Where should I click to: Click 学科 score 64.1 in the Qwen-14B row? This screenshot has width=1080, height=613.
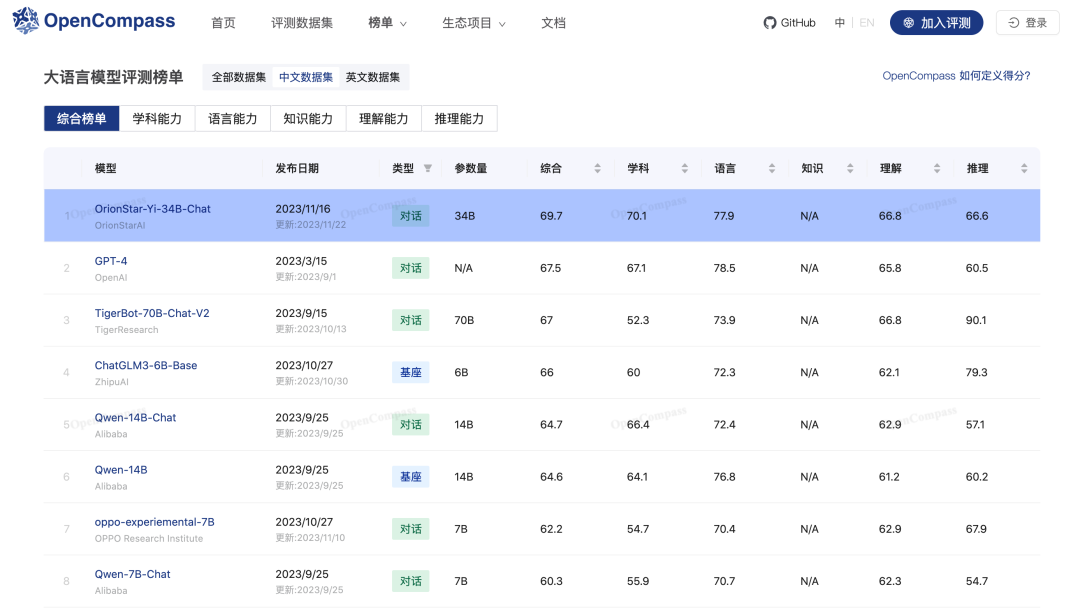637,477
